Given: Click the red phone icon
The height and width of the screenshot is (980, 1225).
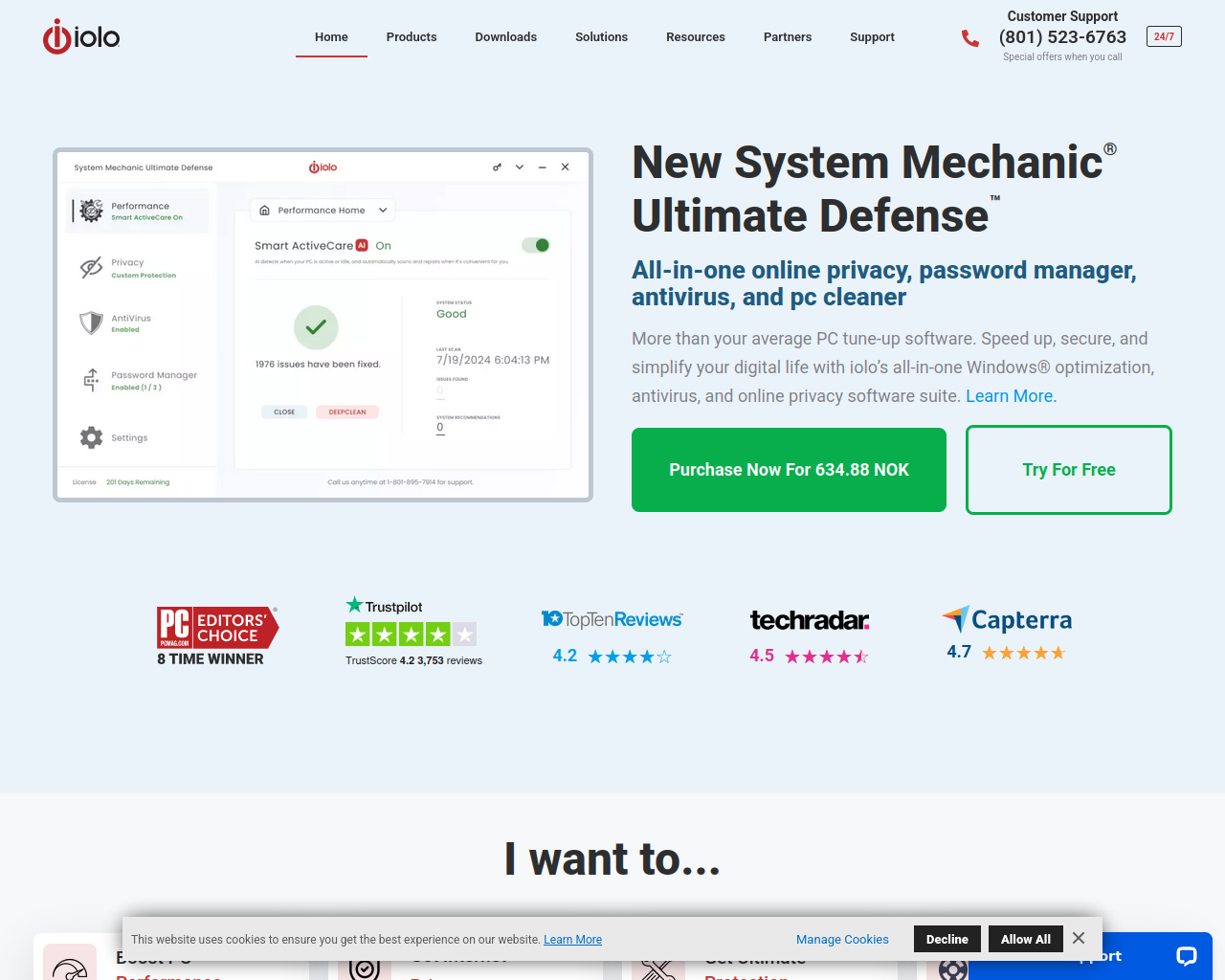Looking at the screenshot, I should 970,38.
